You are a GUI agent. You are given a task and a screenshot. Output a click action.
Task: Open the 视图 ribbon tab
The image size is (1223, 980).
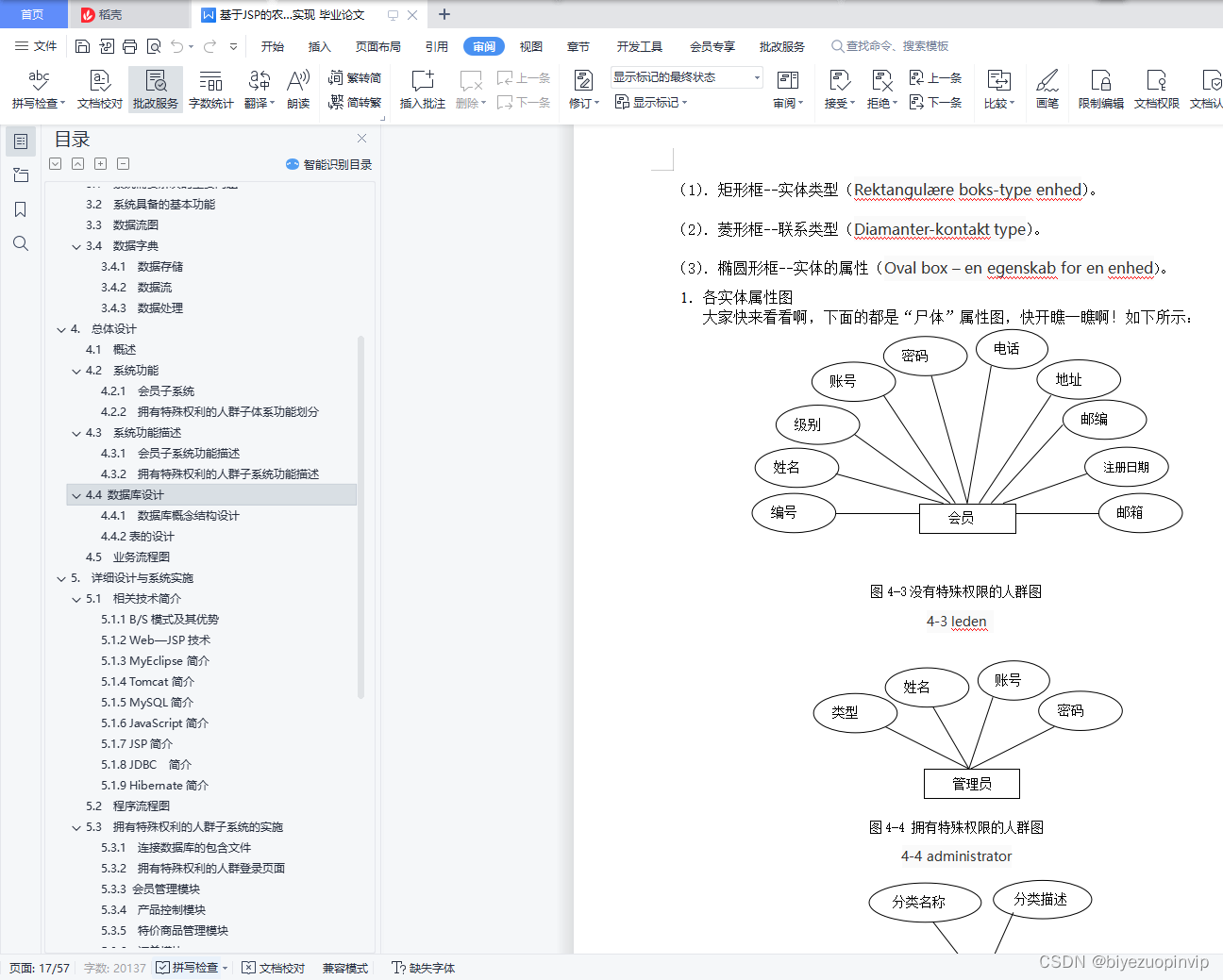coord(531,46)
